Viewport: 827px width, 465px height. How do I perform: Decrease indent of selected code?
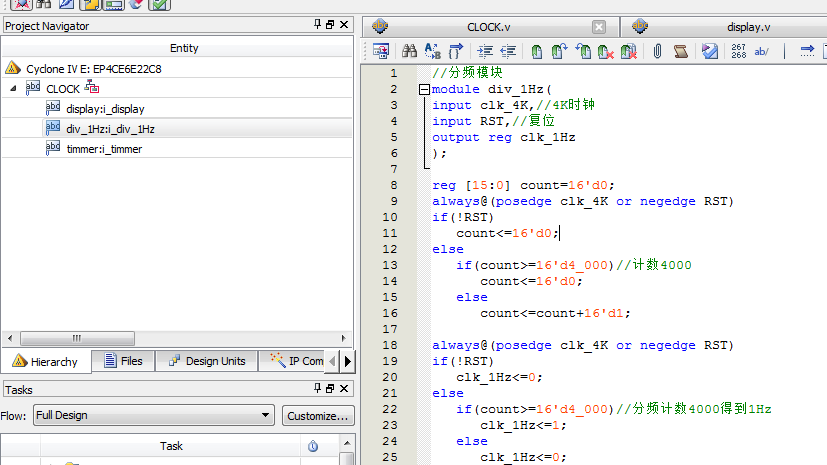(x=508, y=51)
